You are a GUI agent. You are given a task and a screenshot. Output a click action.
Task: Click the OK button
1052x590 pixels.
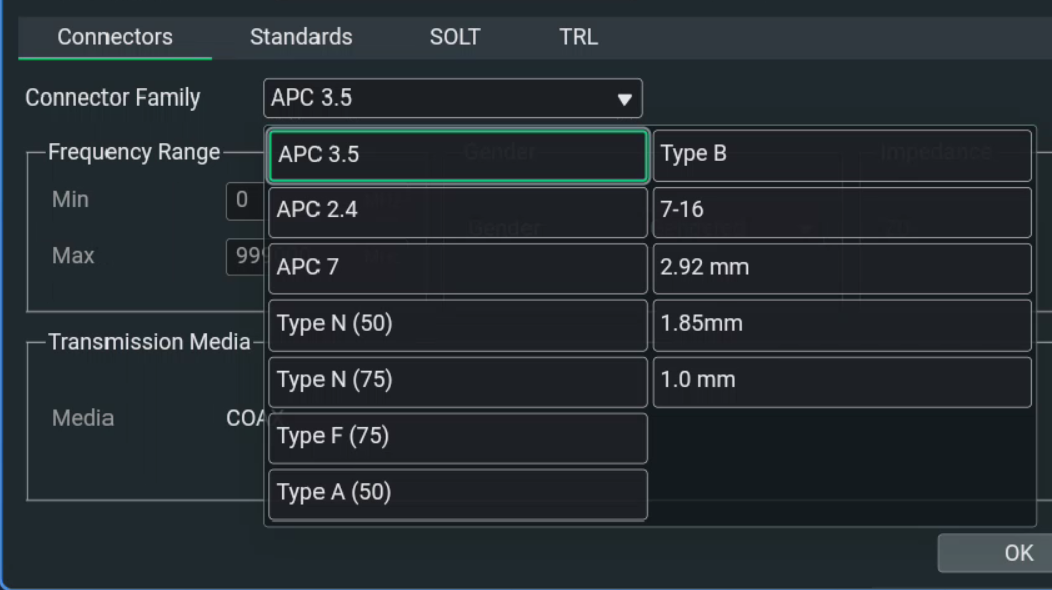coord(995,553)
